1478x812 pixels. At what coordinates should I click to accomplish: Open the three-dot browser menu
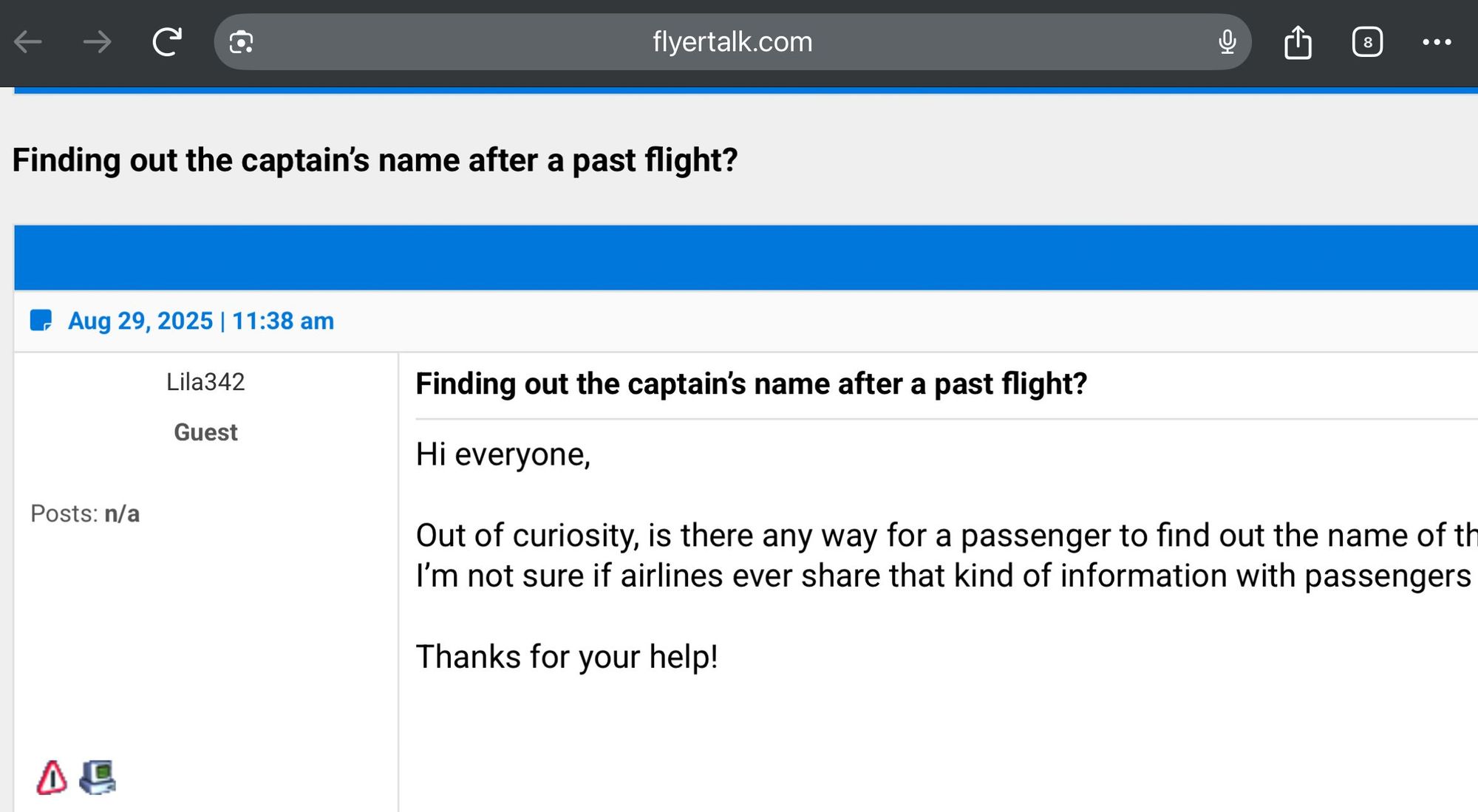point(1437,42)
